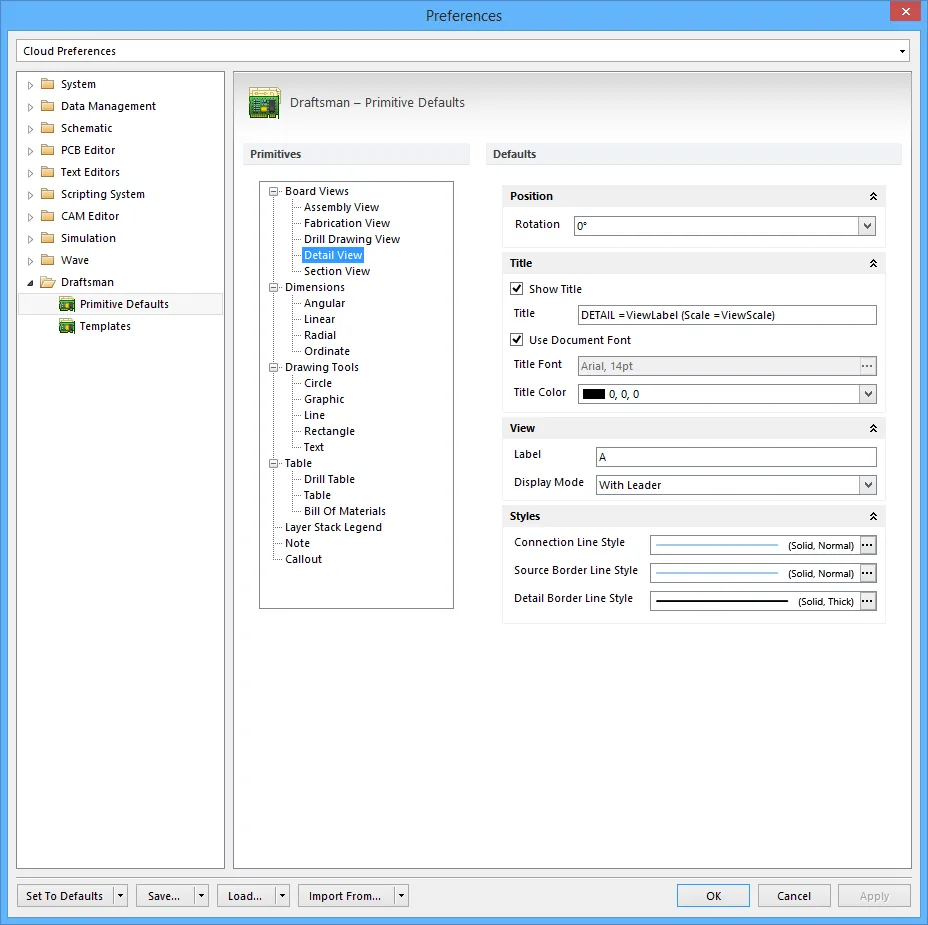This screenshot has height=925, width=928.
Task: Open Import From dropdown arrow
Action: tap(401, 896)
